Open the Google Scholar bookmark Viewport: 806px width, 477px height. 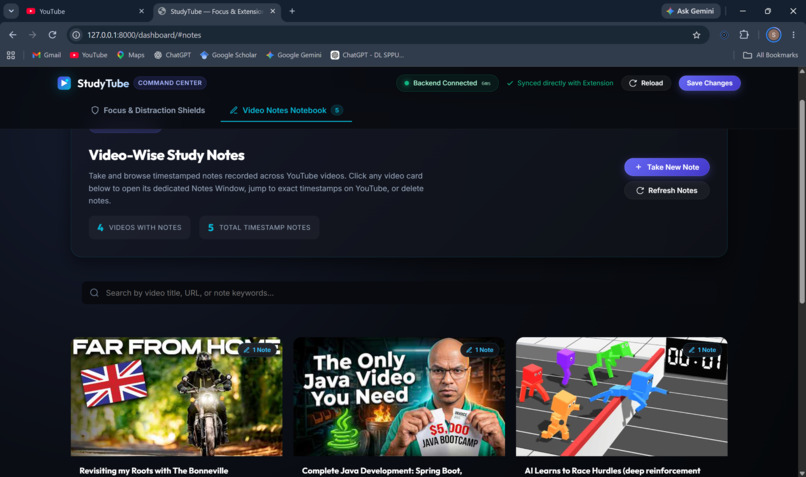(228, 55)
